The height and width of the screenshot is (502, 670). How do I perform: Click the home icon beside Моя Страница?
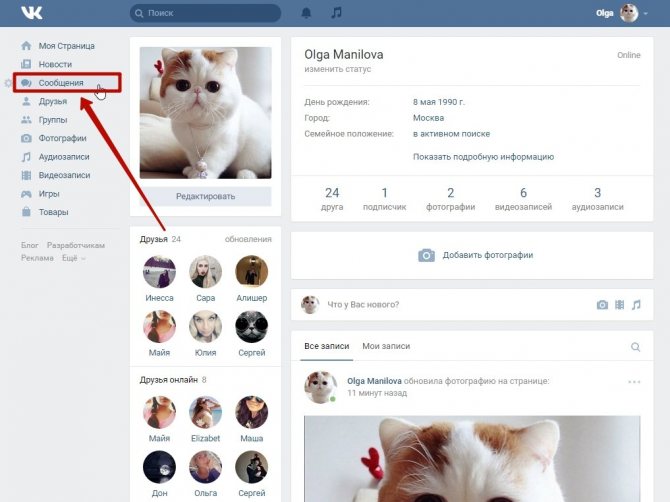coord(26,46)
